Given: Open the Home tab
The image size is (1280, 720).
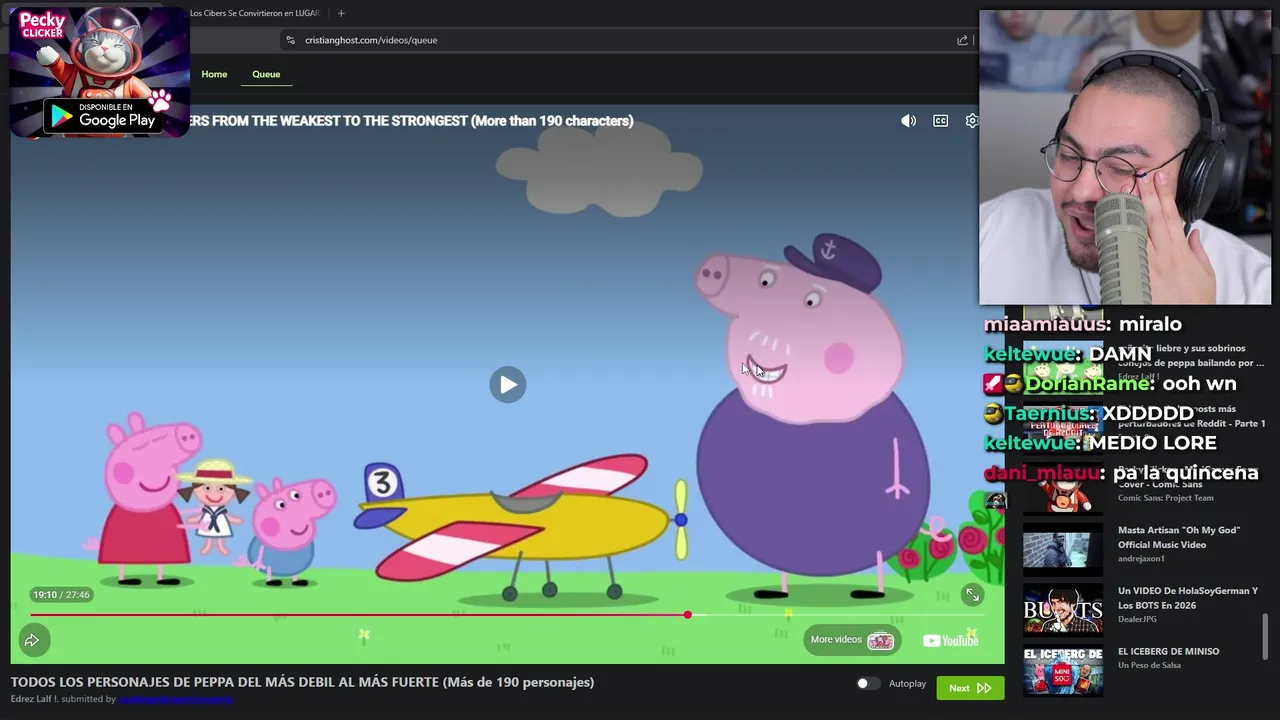Looking at the screenshot, I should click(214, 74).
